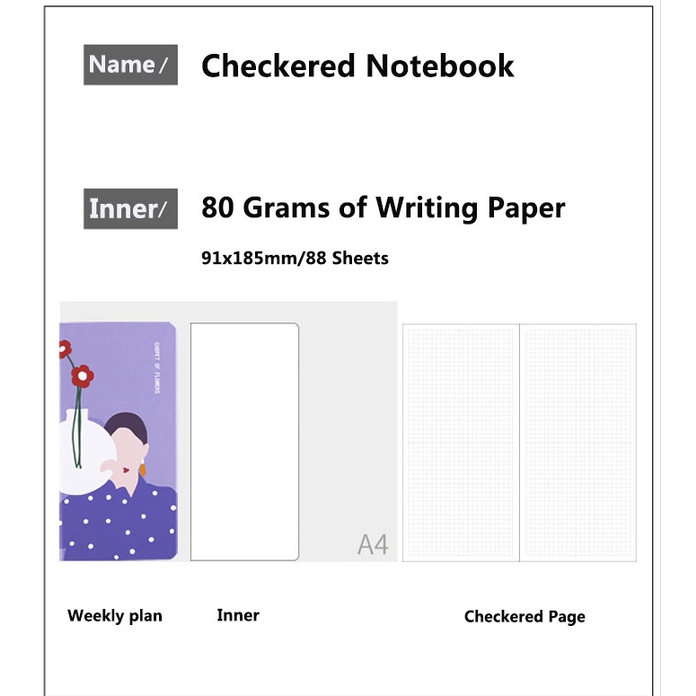The height and width of the screenshot is (696, 696).
Task: Click the Inner caption below the blank page
Action: coord(238,615)
